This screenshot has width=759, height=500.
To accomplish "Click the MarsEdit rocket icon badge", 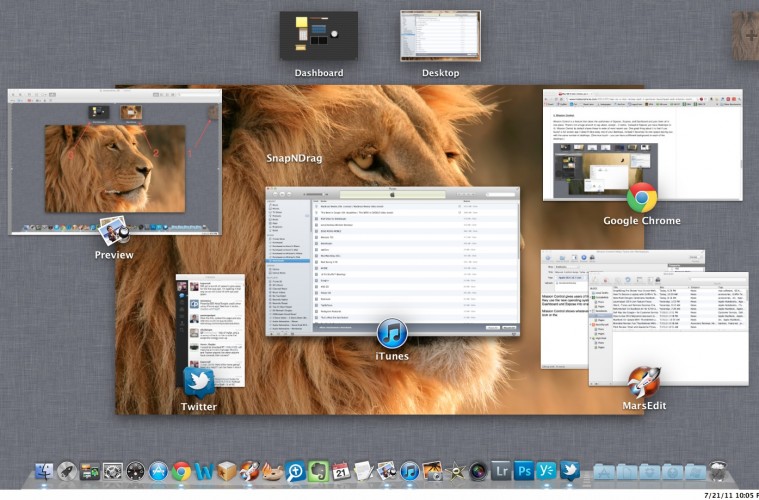I will (x=642, y=382).
